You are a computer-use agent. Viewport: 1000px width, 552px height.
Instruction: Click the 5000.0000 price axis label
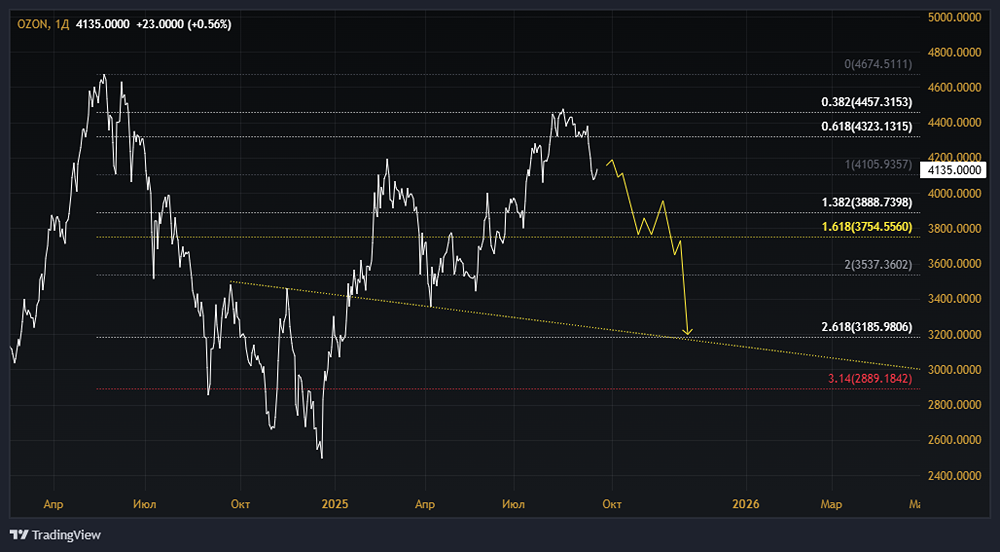954,17
